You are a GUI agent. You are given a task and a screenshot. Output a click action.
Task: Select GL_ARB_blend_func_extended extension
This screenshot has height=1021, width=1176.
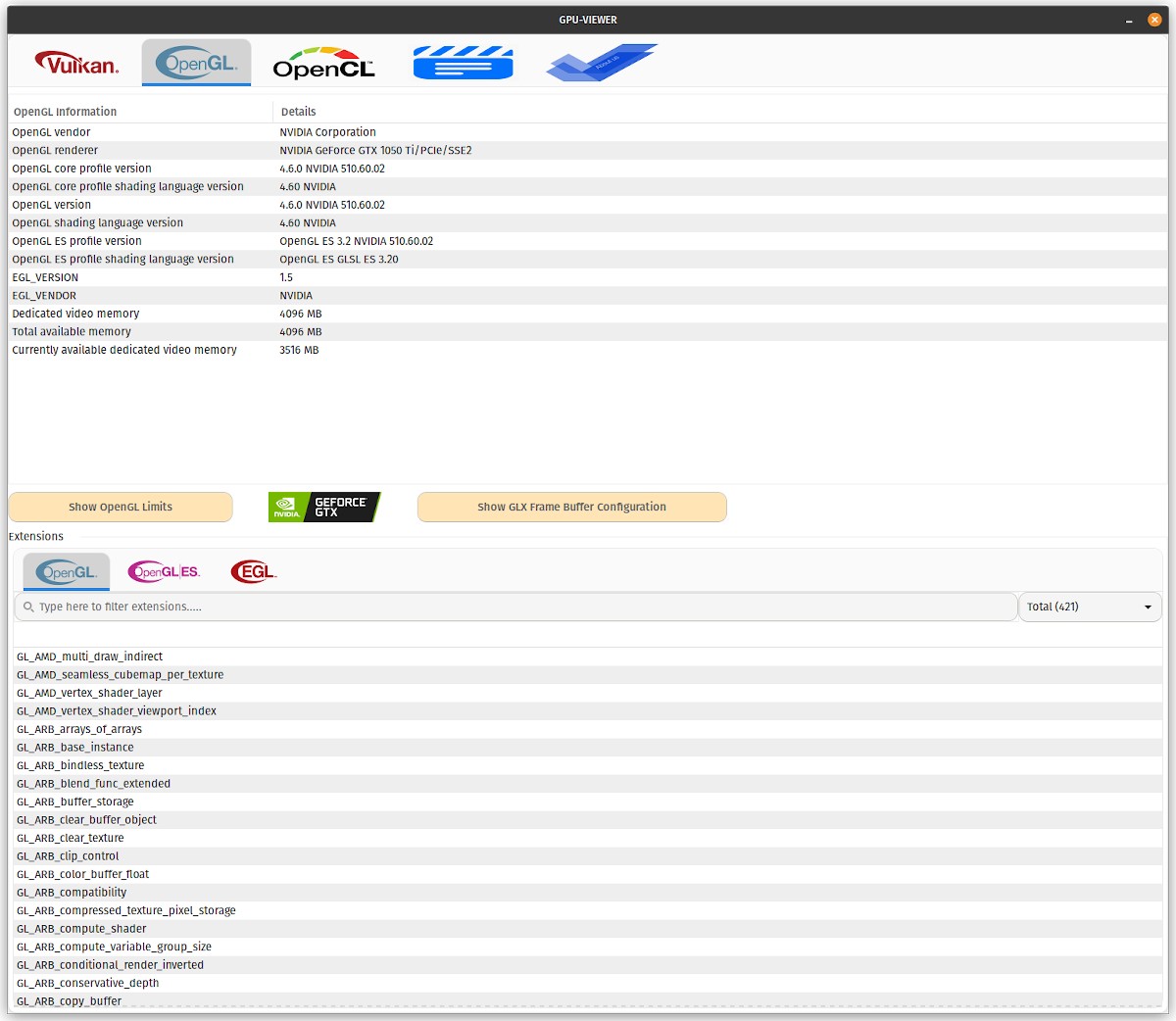coord(588,783)
